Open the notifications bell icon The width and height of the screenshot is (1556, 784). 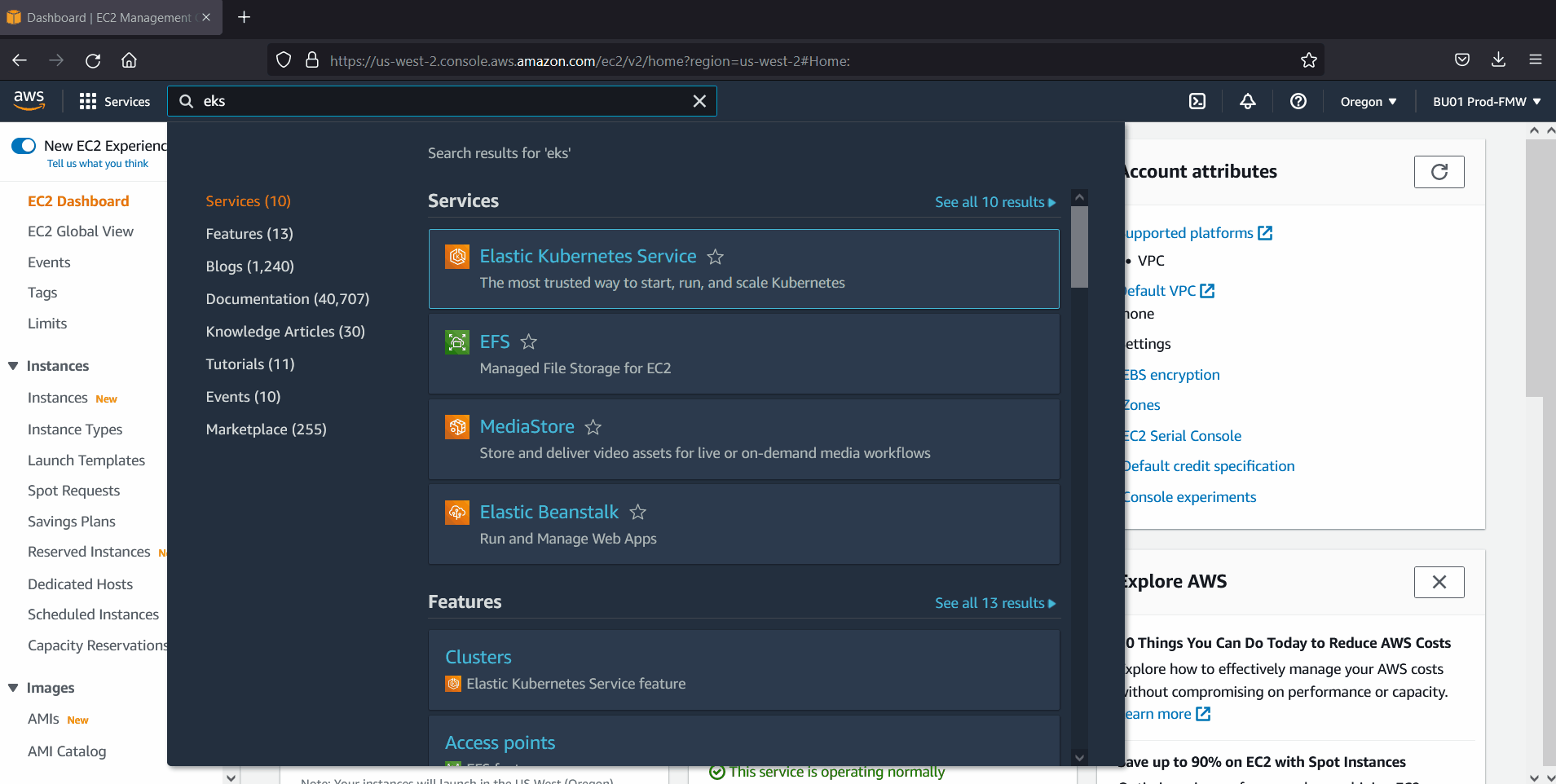[x=1248, y=101]
